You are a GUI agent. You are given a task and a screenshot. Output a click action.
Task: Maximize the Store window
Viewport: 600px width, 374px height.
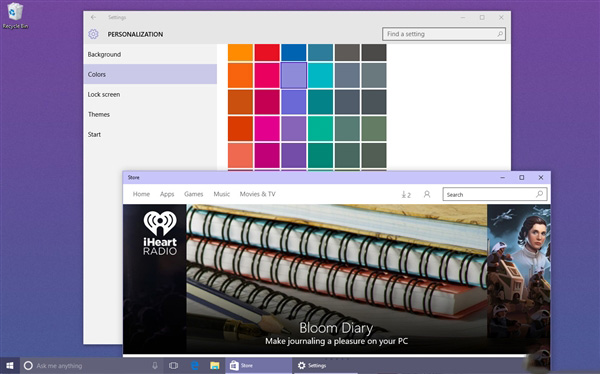tap(522, 178)
